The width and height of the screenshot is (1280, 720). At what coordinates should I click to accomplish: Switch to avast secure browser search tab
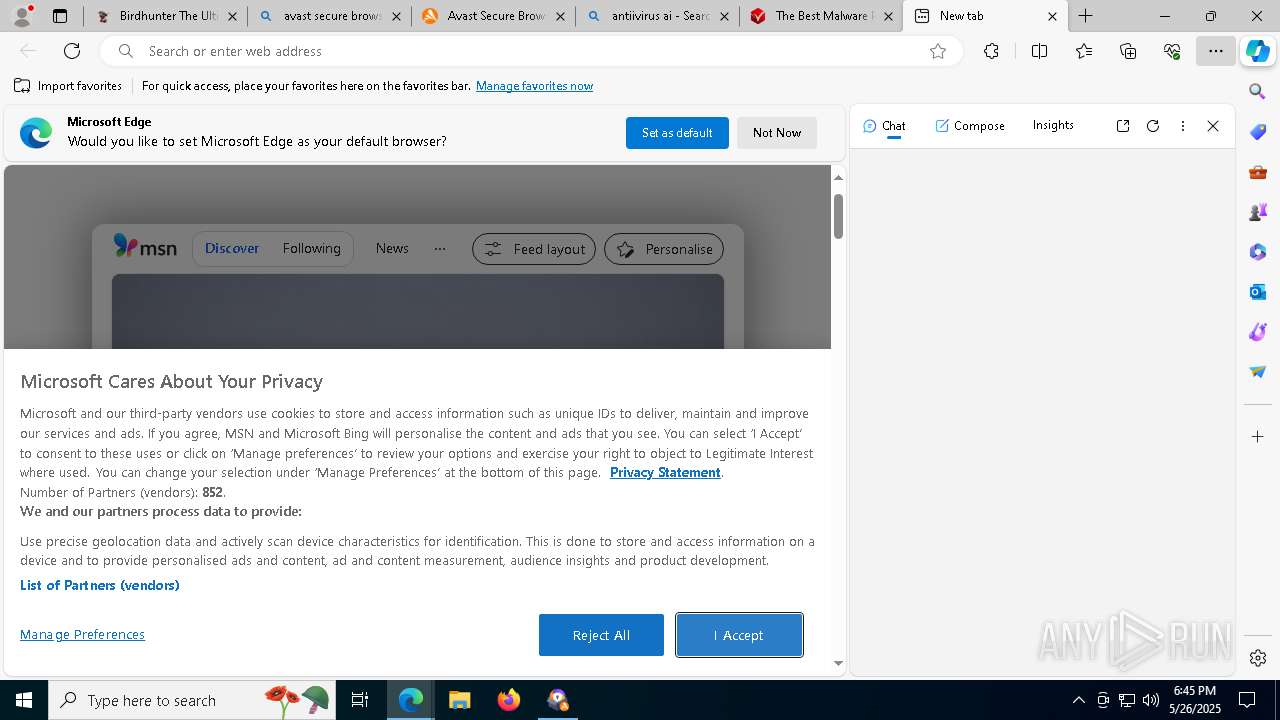pyautogui.click(x=329, y=16)
